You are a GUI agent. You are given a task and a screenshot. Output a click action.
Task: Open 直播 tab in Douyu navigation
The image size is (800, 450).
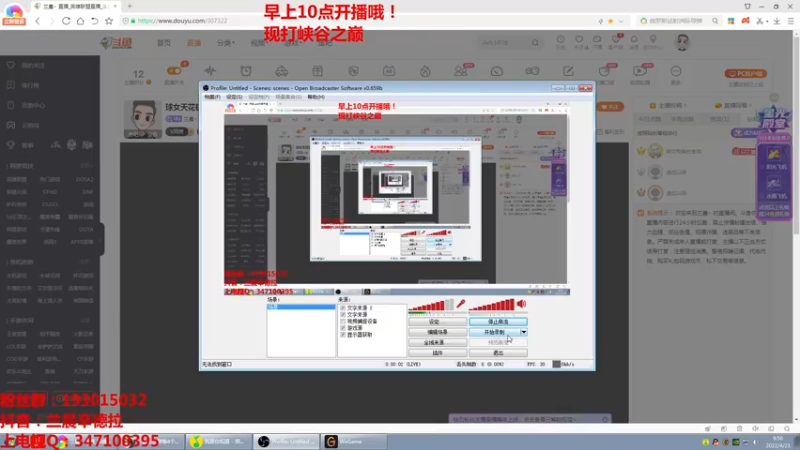pos(194,43)
